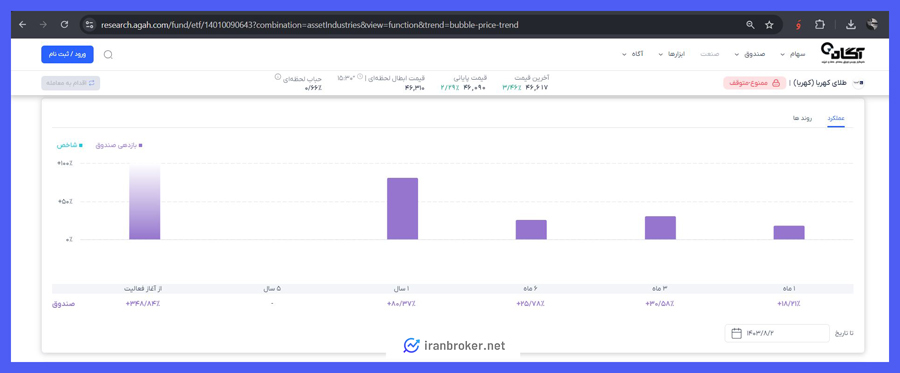Switch to the عملکرد tab

pos(836,118)
